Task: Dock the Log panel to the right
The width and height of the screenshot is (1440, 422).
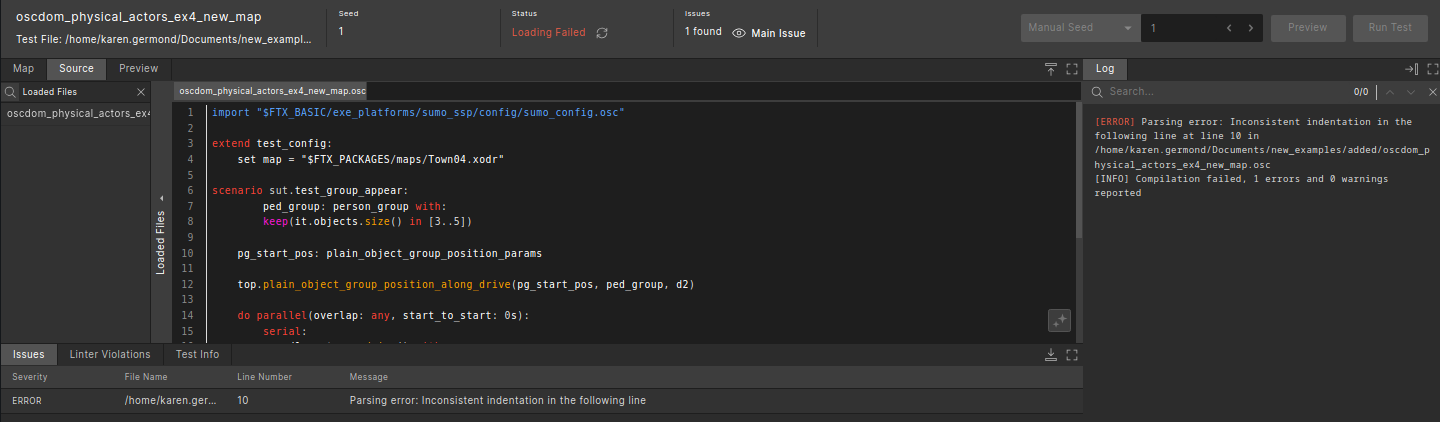Action: 1410,69
